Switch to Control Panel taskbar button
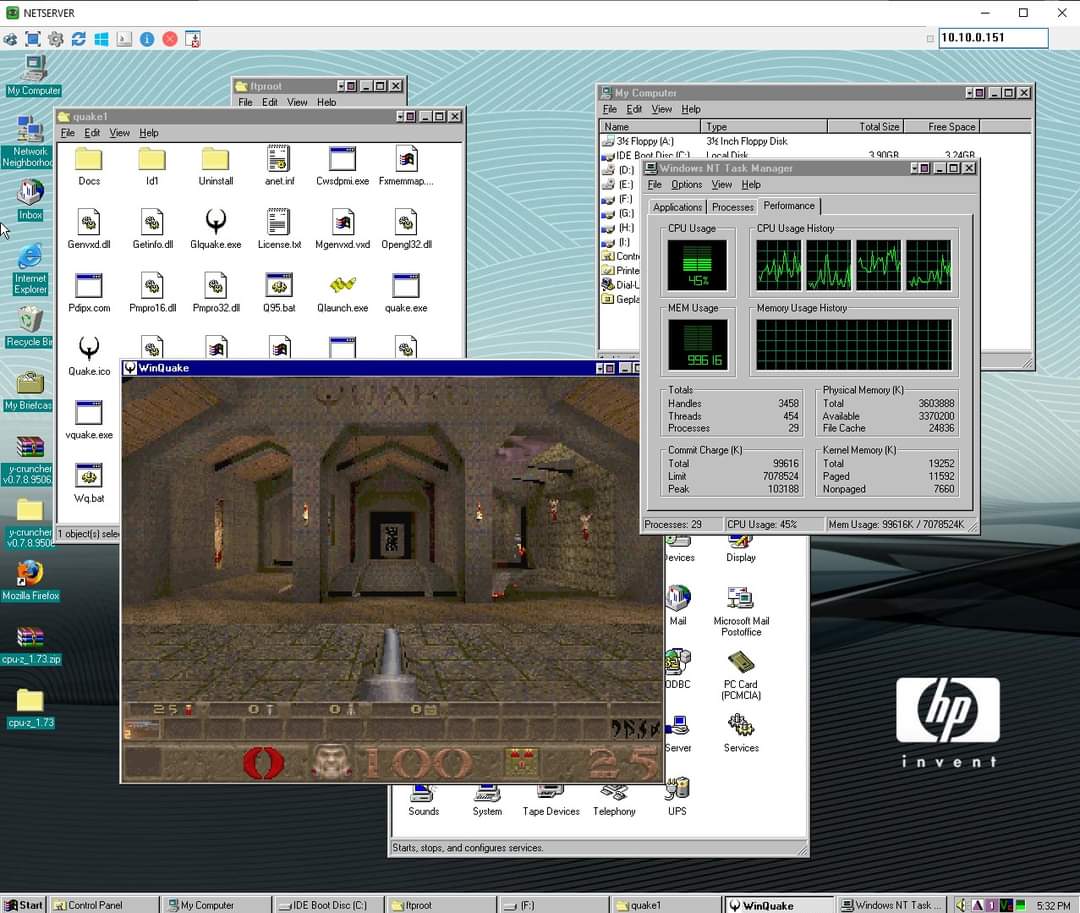 (x=103, y=905)
